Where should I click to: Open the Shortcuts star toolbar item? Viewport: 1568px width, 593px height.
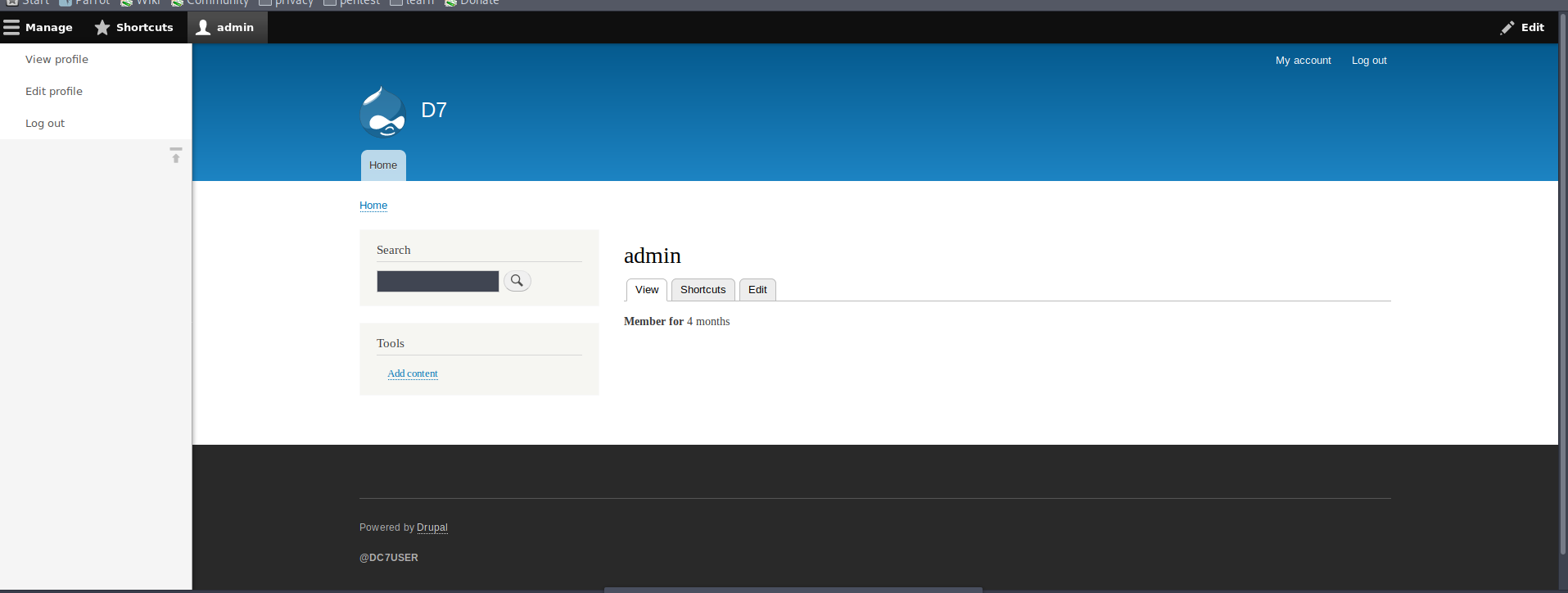[134, 27]
